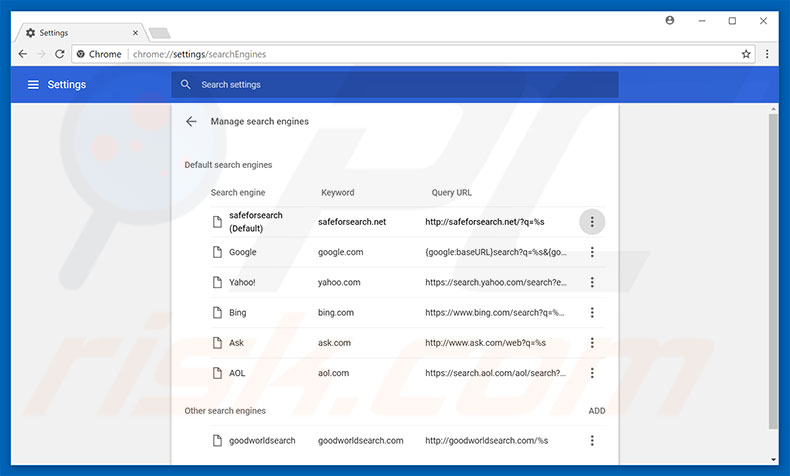Click the Keyword column header
The width and height of the screenshot is (790, 476).
338,192
